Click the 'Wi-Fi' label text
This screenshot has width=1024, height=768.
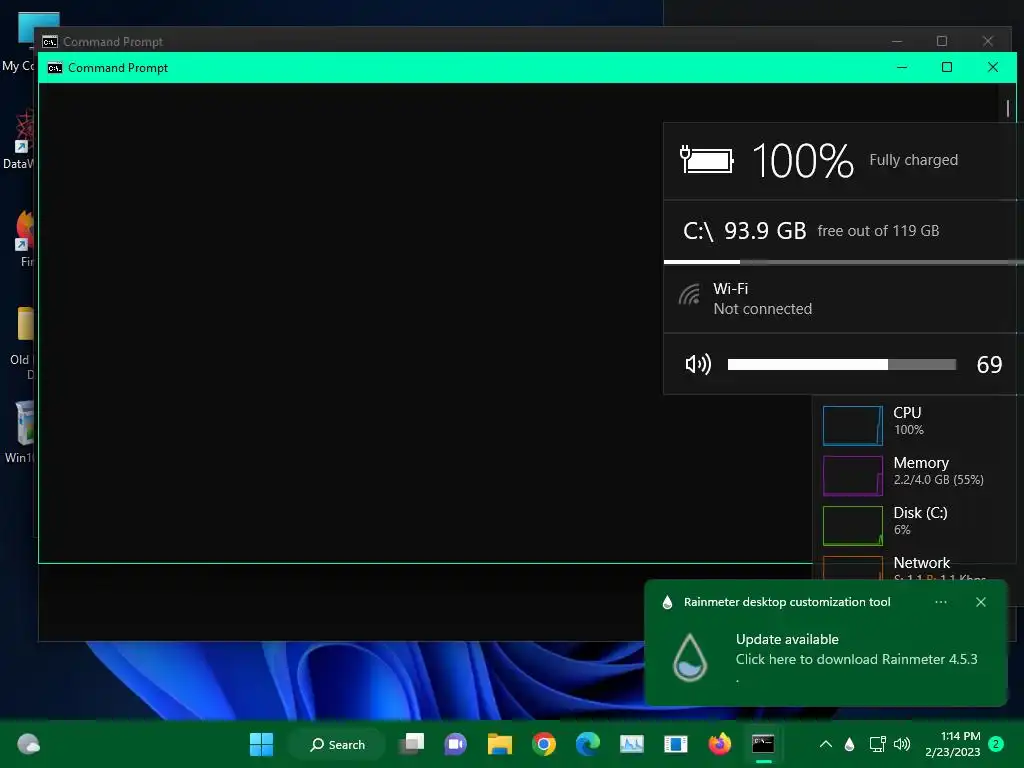point(730,289)
